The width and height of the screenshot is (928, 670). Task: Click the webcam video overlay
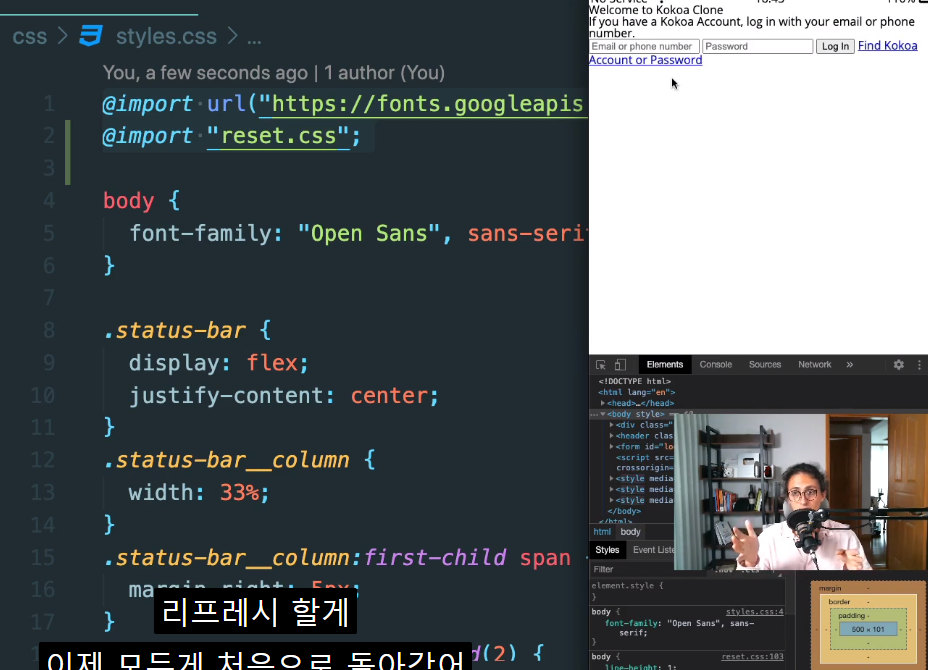point(800,492)
